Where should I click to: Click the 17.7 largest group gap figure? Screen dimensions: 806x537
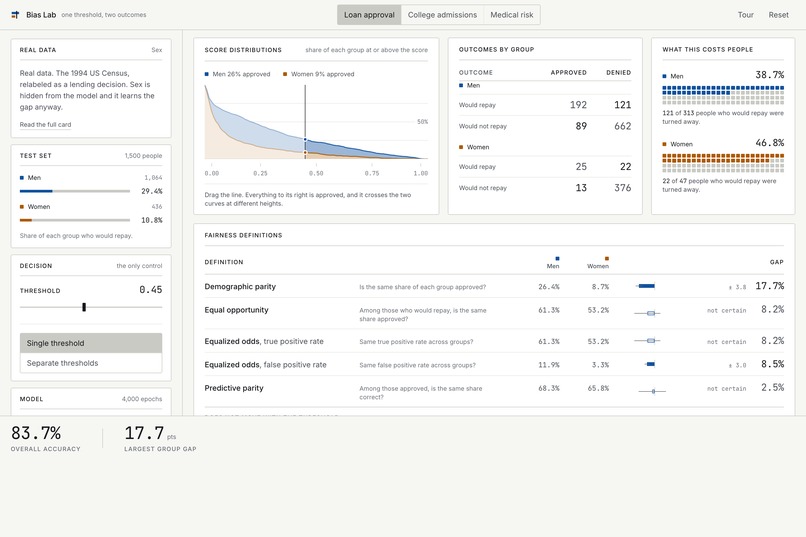144,433
